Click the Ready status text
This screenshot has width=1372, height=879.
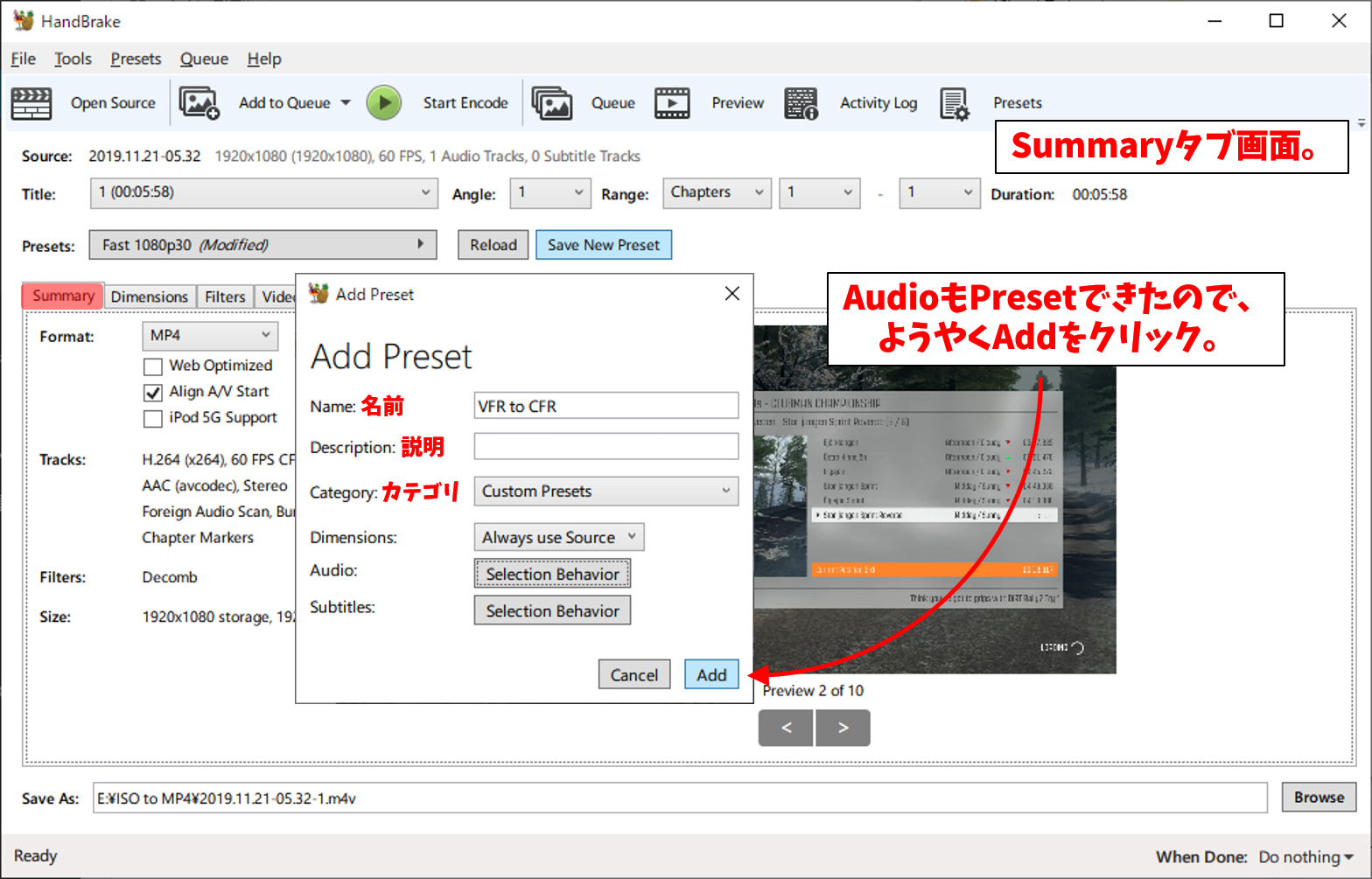coord(36,855)
